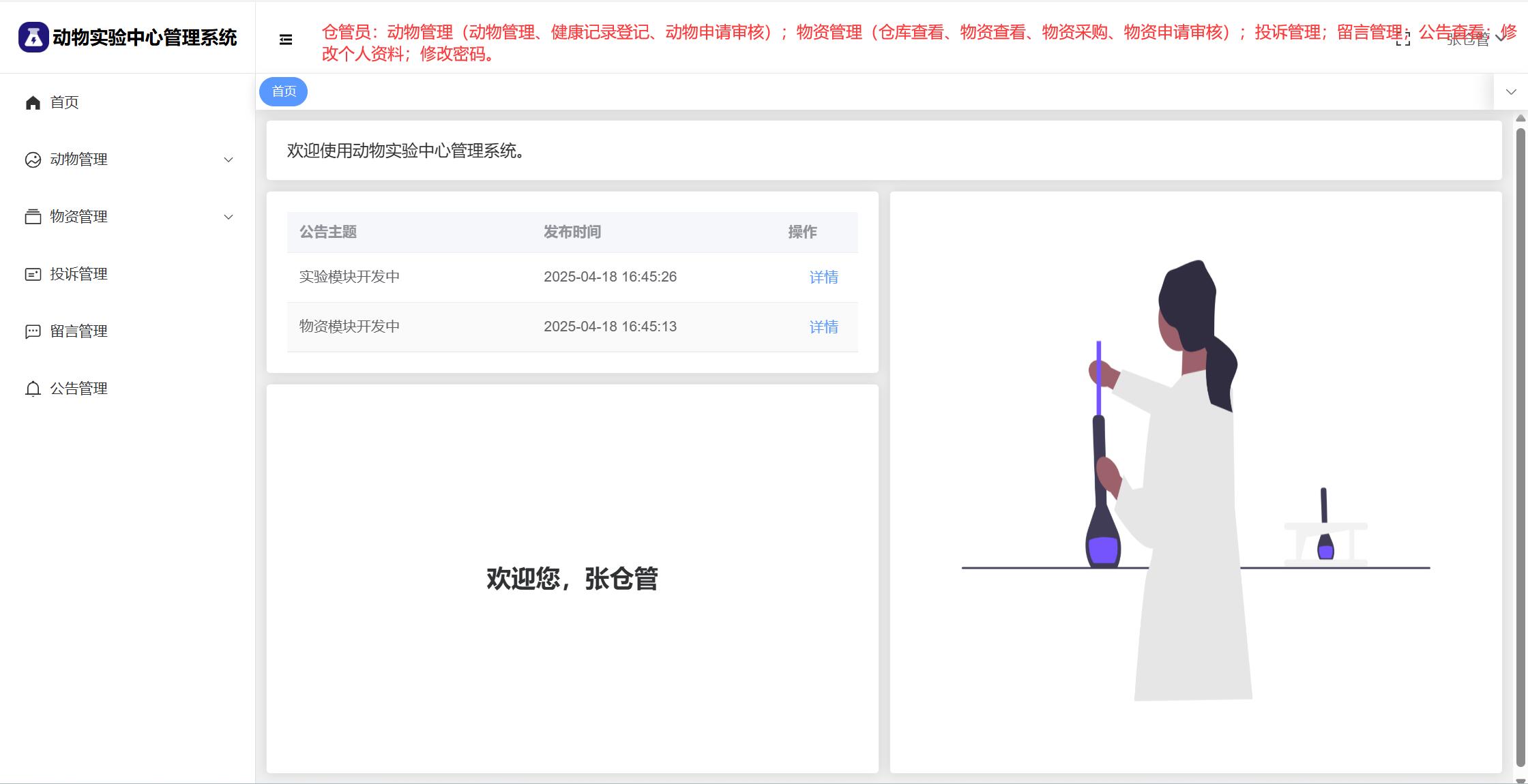Image resolution: width=1528 pixels, height=784 pixels.
Task: Expand the 动物管理 submenu chevron
Action: point(229,160)
